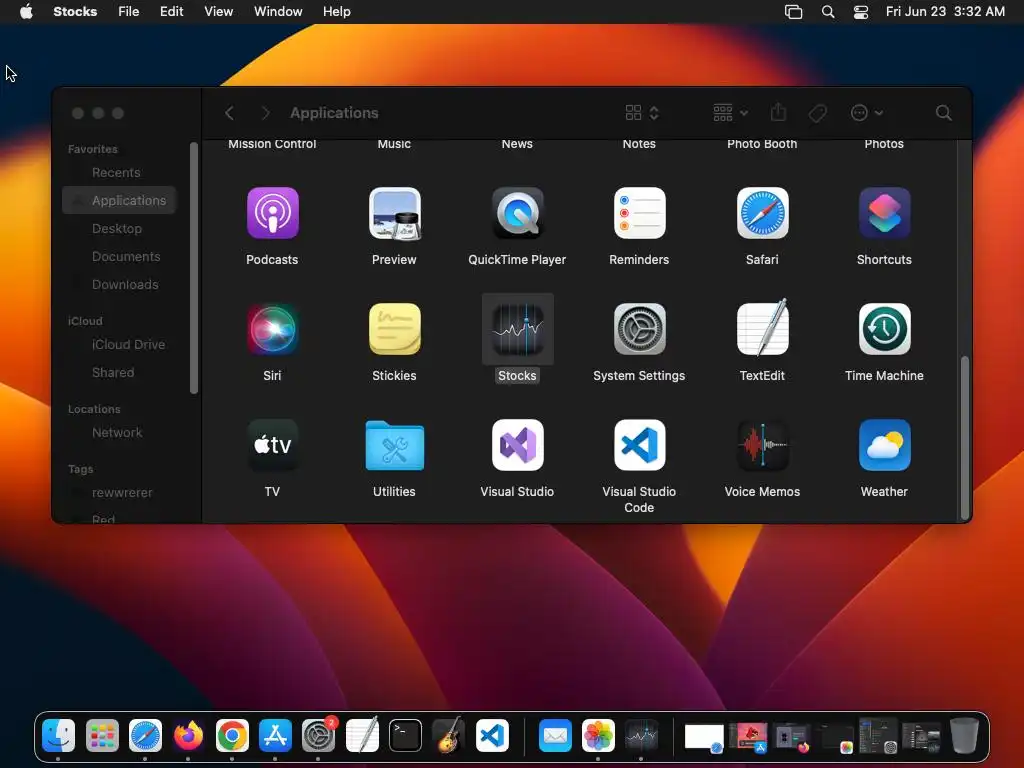The image size is (1024, 768).
Task: Open Mail from the Dock
Action: (555, 736)
